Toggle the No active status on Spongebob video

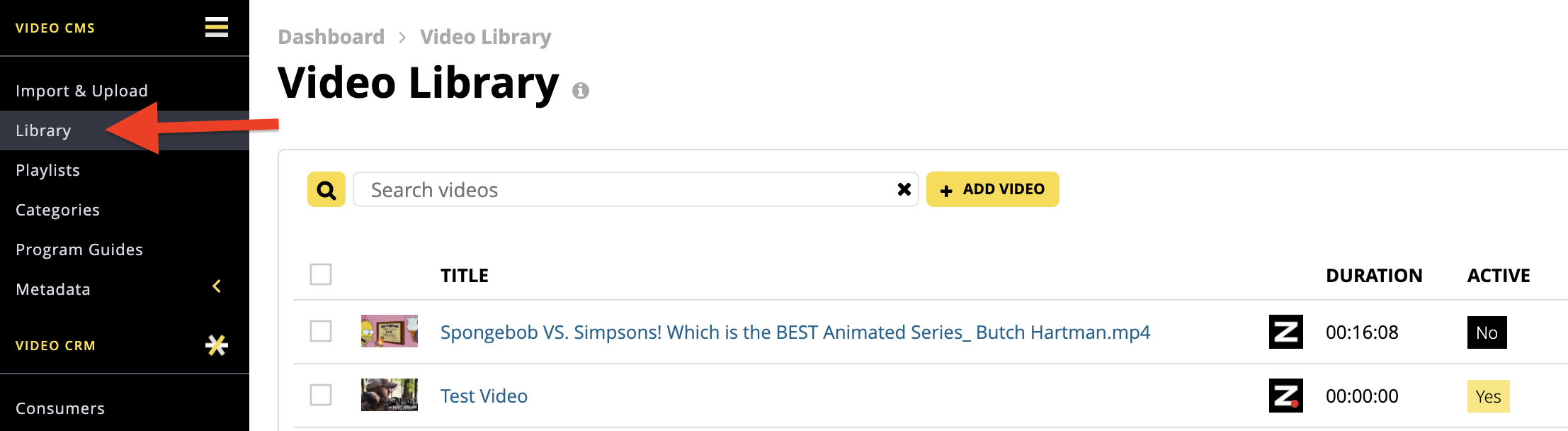pyautogui.click(x=1487, y=332)
